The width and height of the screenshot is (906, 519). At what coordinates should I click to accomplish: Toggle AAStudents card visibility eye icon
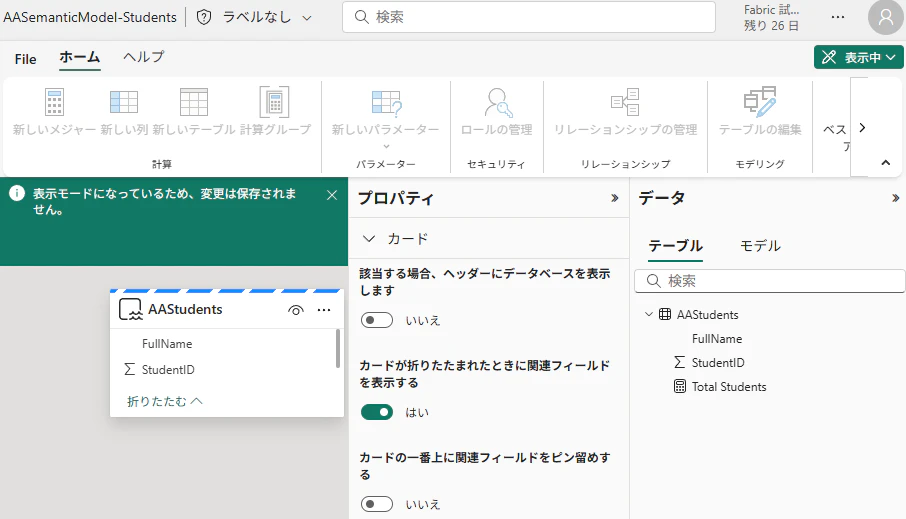[x=295, y=310]
